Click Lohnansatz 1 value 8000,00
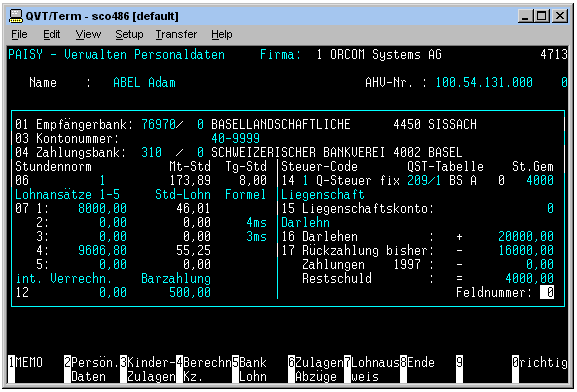Image resolution: width=577 pixels, height=392 pixels. point(103,208)
